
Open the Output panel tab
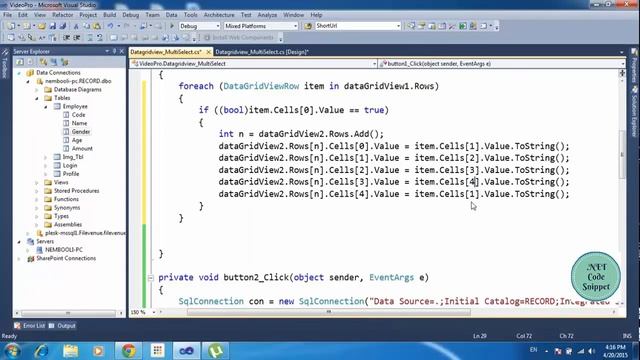point(62,326)
